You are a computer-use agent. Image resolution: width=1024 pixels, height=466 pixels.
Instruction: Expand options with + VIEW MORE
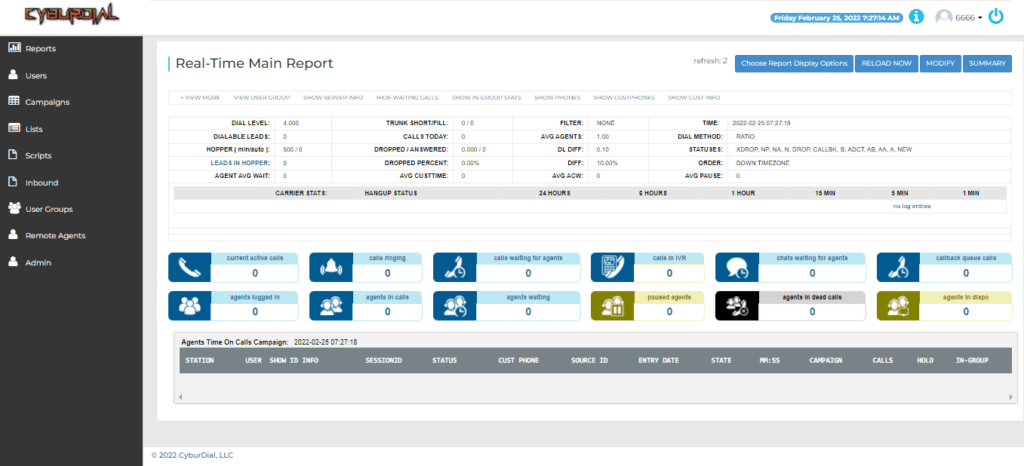[200, 98]
